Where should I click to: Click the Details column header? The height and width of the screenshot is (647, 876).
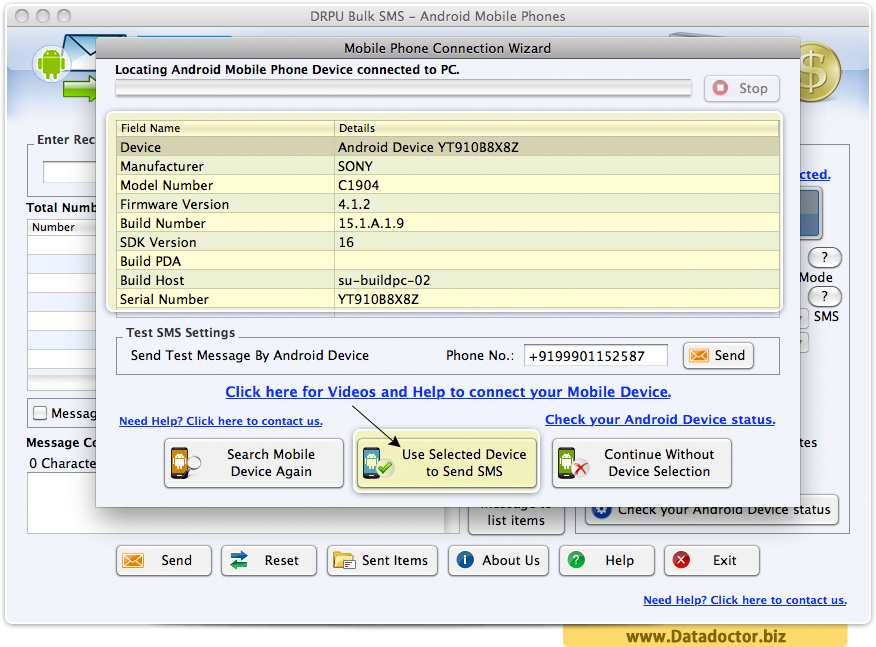pyautogui.click(x=557, y=128)
